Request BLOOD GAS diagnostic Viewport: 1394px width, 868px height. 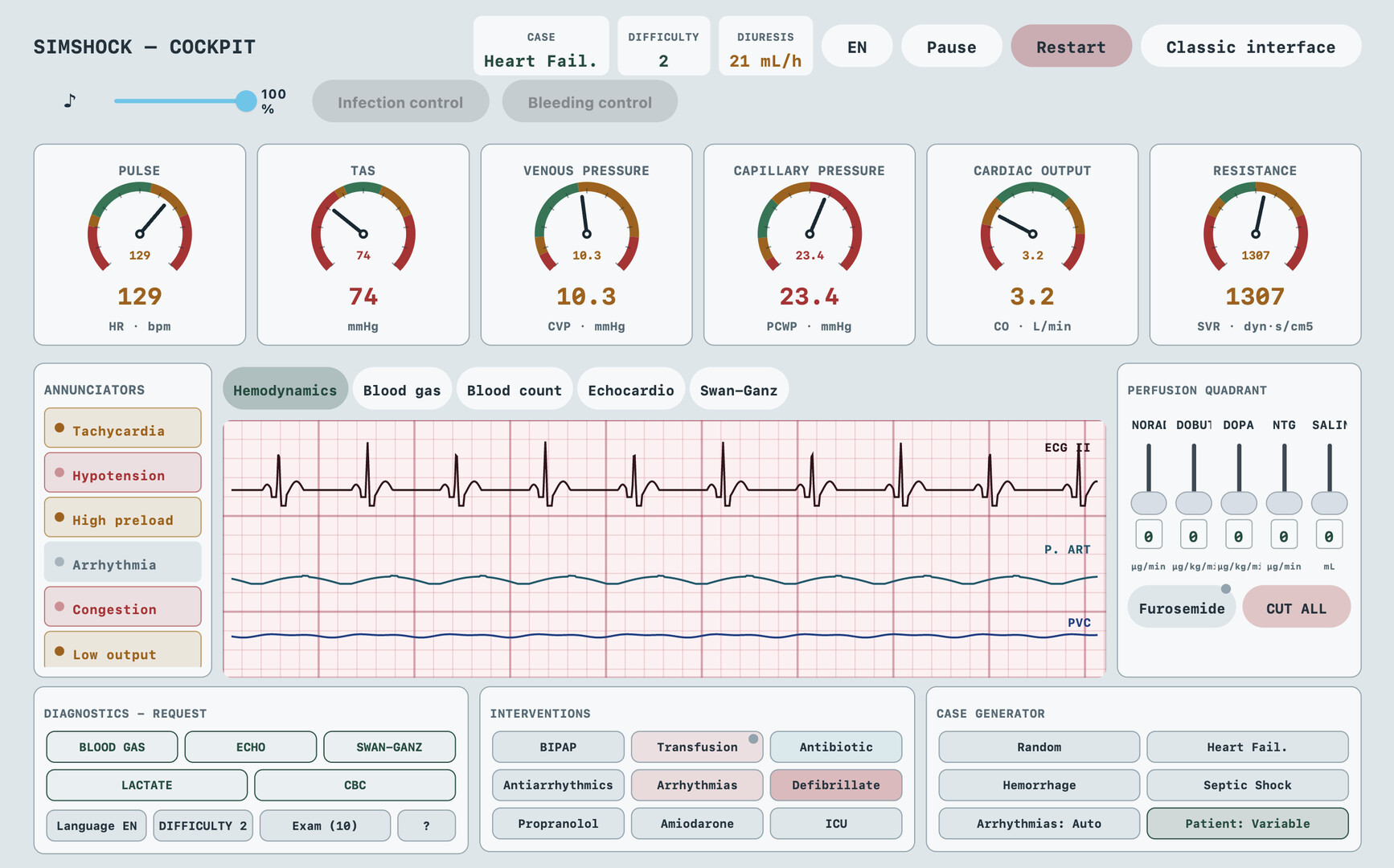tap(112, 747)
